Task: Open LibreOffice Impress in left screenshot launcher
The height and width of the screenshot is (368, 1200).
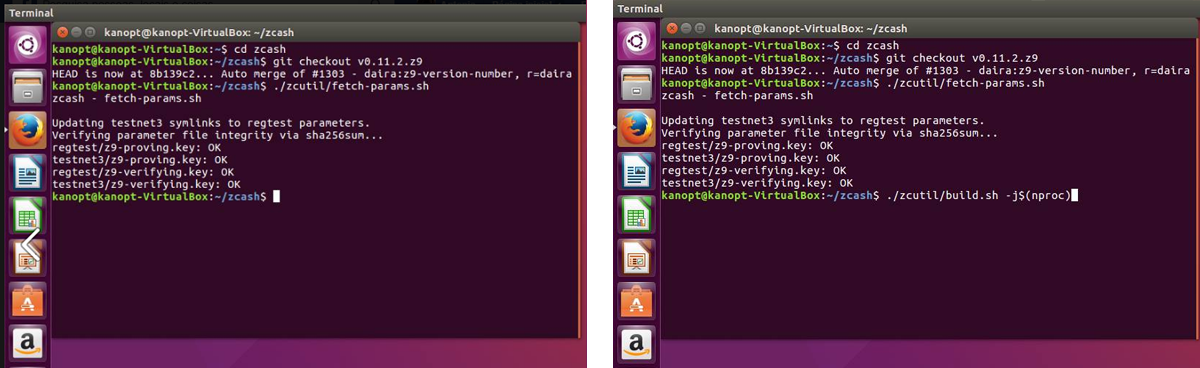Action: 28,258
